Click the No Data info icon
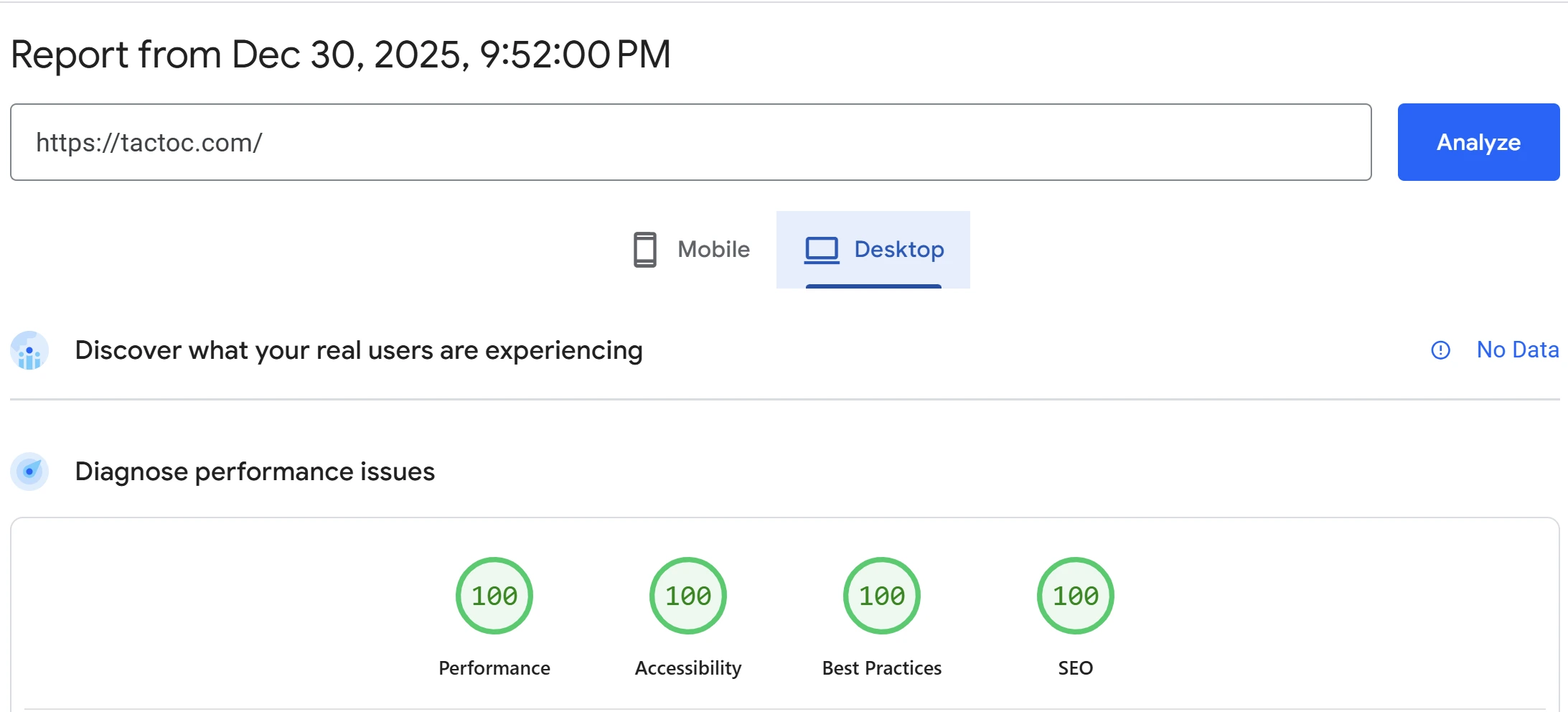 tap(1440, 350)
